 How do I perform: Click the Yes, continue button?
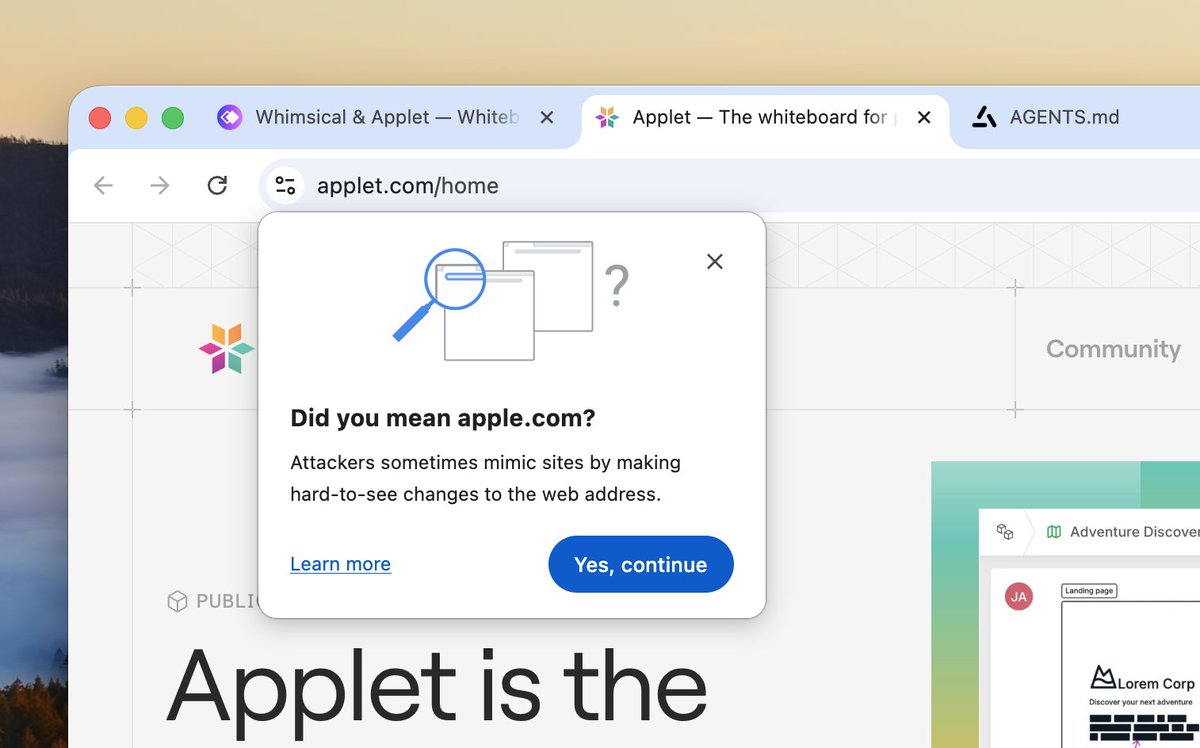(641, 564)
